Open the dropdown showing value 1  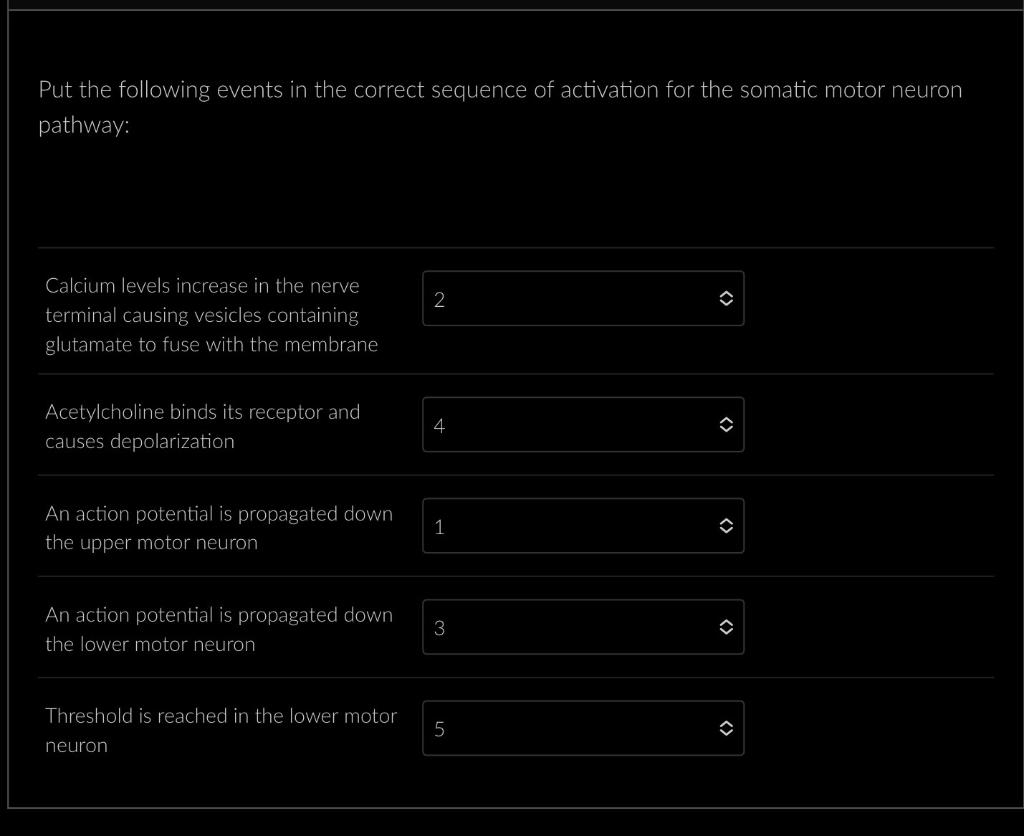point(583,525)
